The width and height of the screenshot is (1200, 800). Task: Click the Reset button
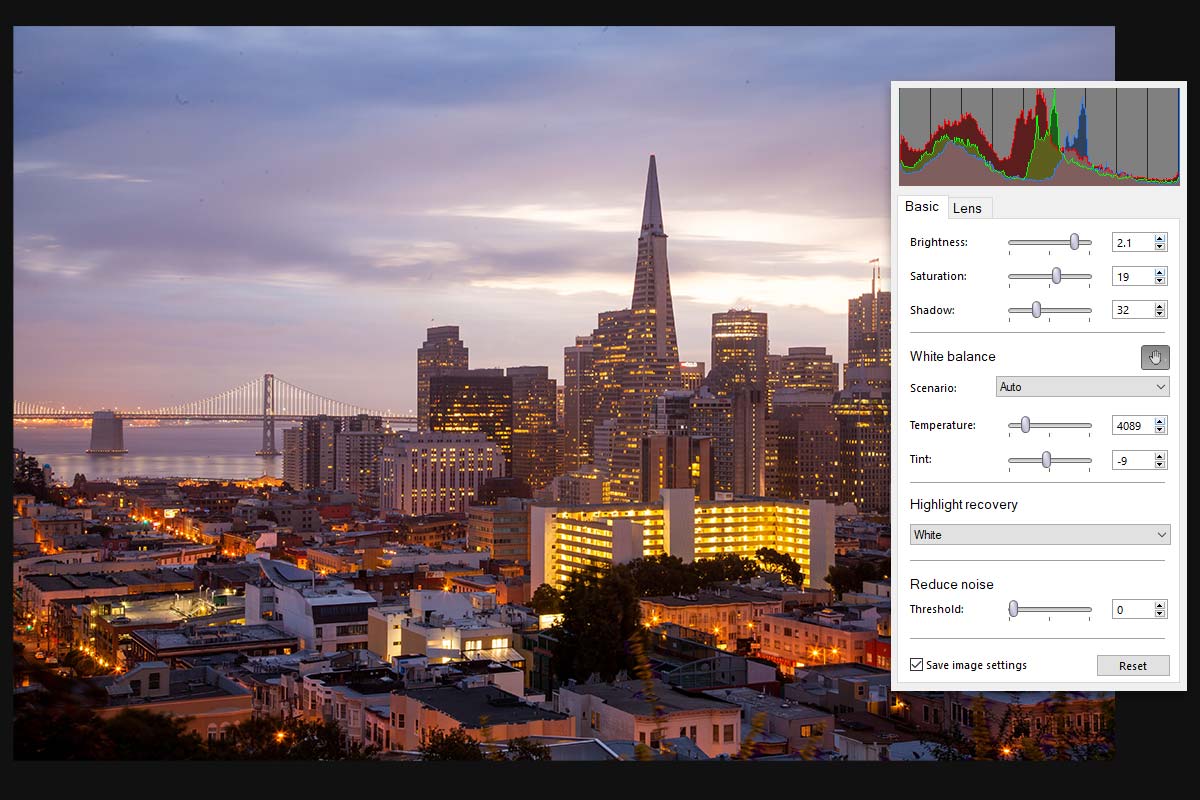point(1133,666)
